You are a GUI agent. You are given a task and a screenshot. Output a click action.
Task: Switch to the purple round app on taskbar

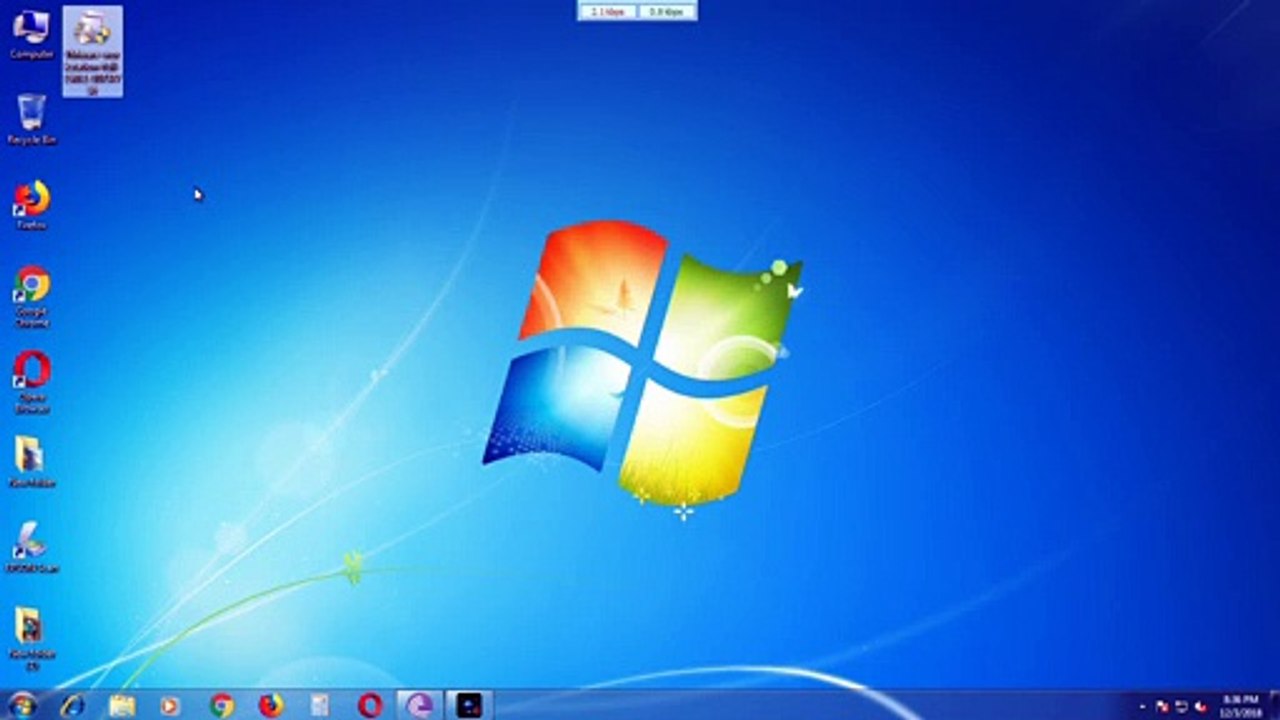[x=420, y=705]
